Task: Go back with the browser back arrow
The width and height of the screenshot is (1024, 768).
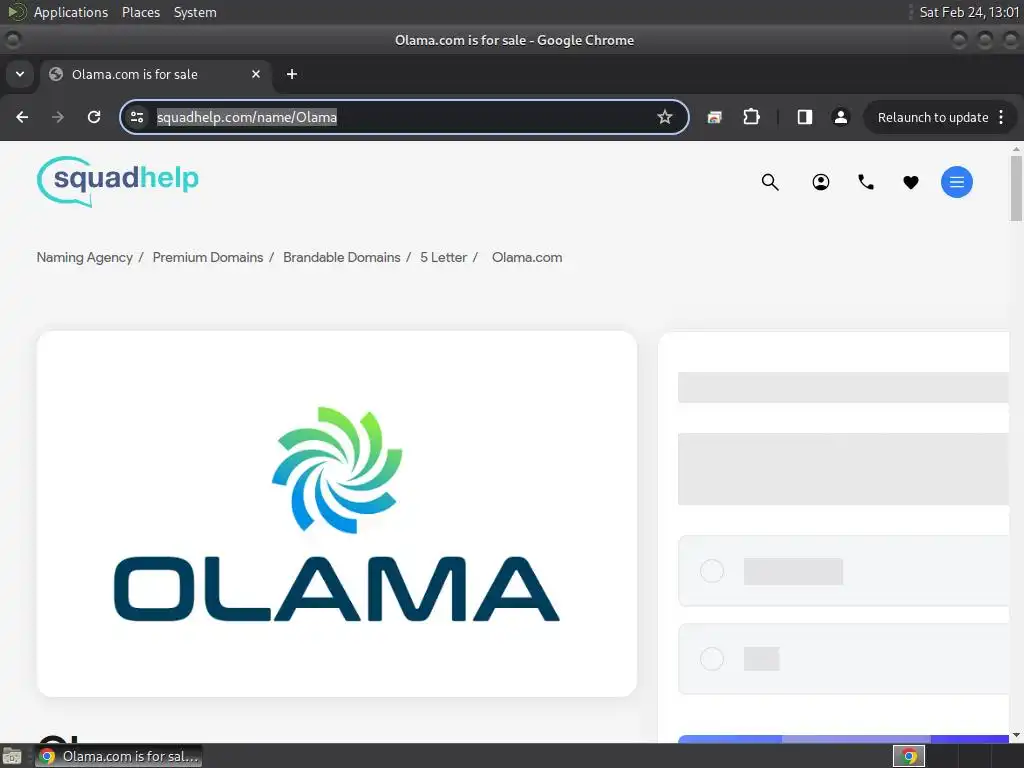Action: point(22,117)
